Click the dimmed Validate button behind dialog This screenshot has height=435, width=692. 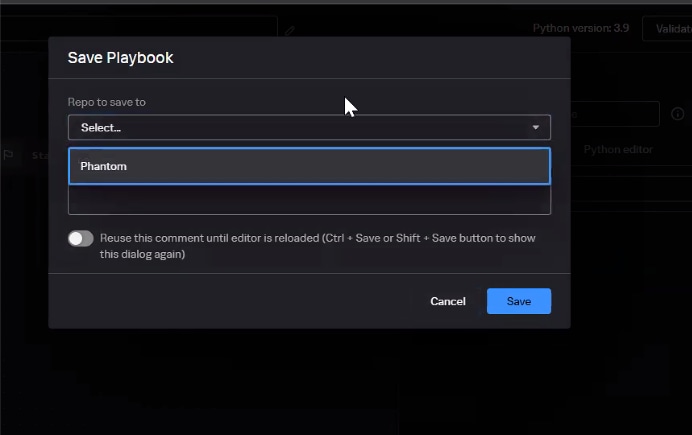(667, 29)
